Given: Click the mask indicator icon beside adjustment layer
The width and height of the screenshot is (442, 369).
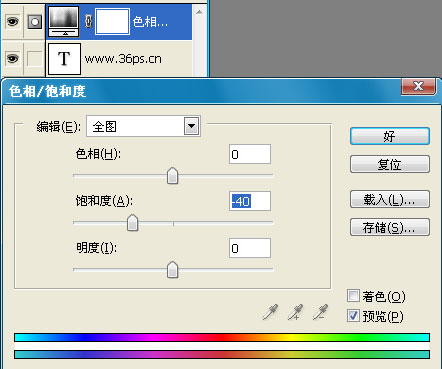Looking at the screenshot, I should (x=35, y=22).
